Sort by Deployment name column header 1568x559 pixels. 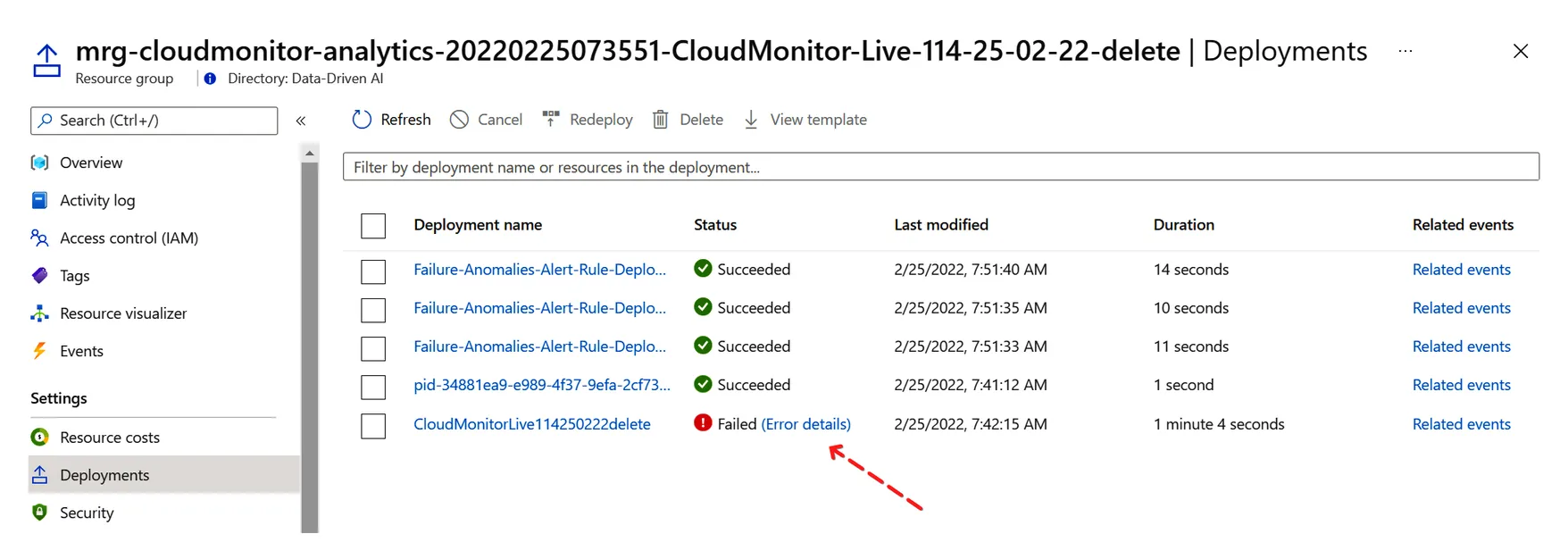478,225
